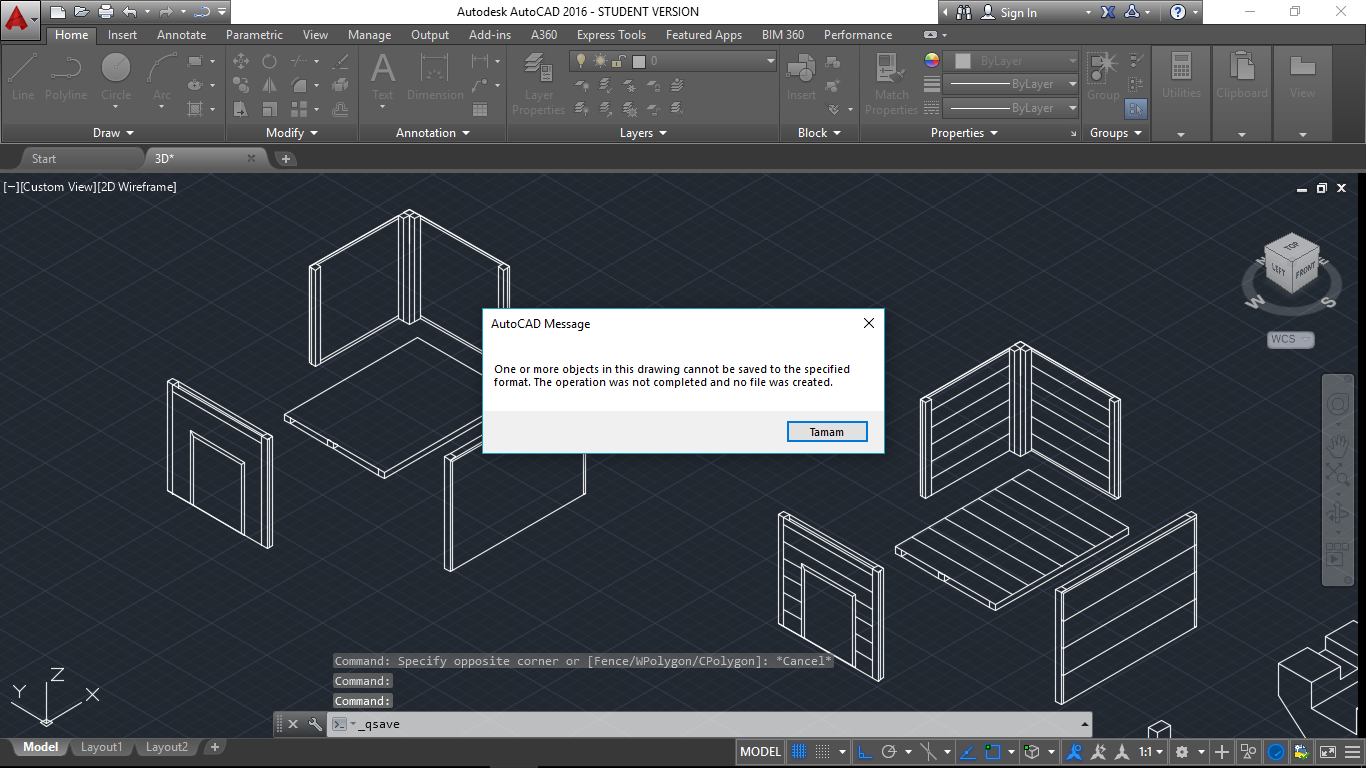Expand the Layers panel dropdown

tap(643, 133)
